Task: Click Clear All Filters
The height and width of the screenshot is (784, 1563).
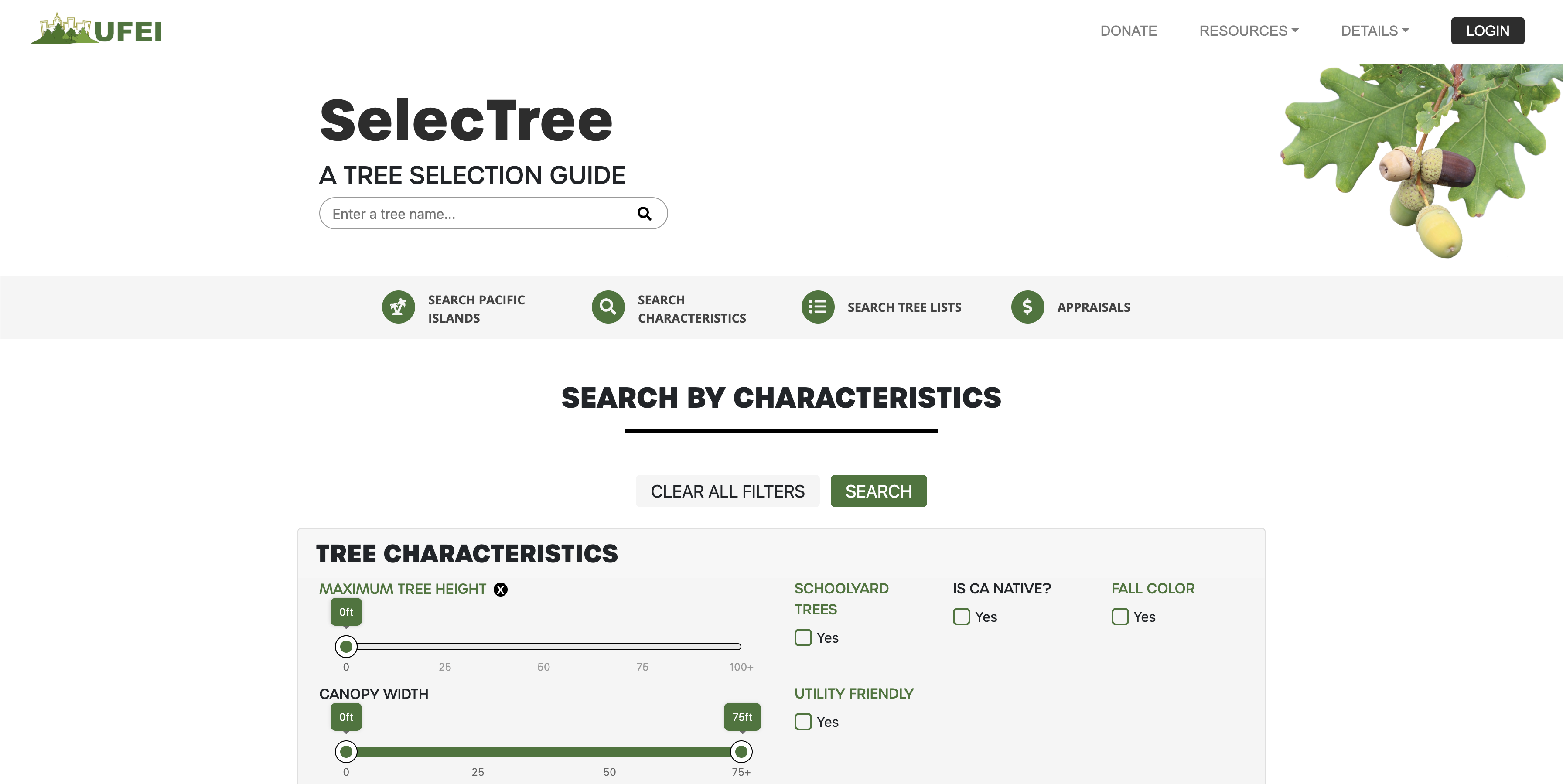Action: tap(727, 491)
